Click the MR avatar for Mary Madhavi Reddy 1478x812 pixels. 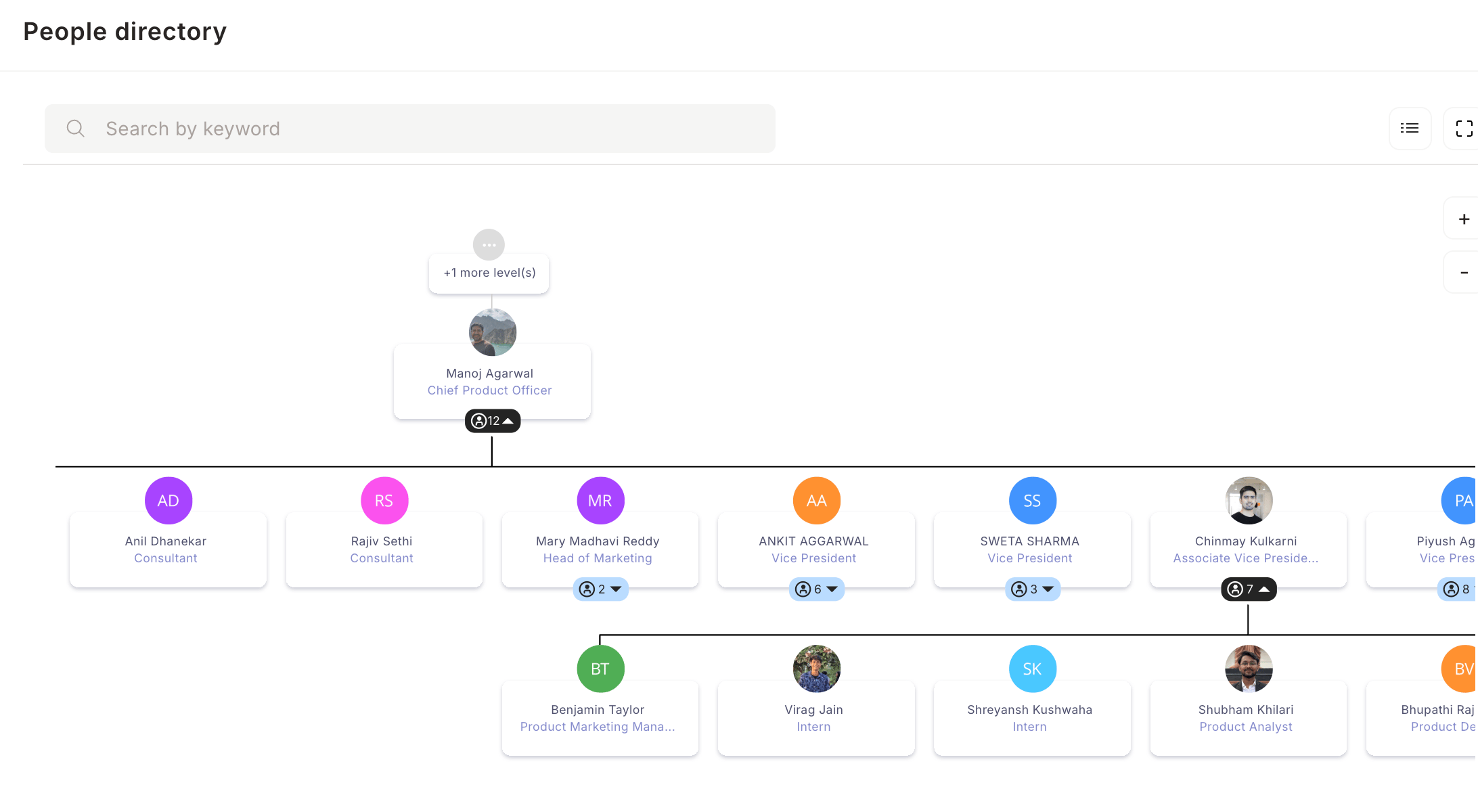pyautogui.click(x=600, y=501)
